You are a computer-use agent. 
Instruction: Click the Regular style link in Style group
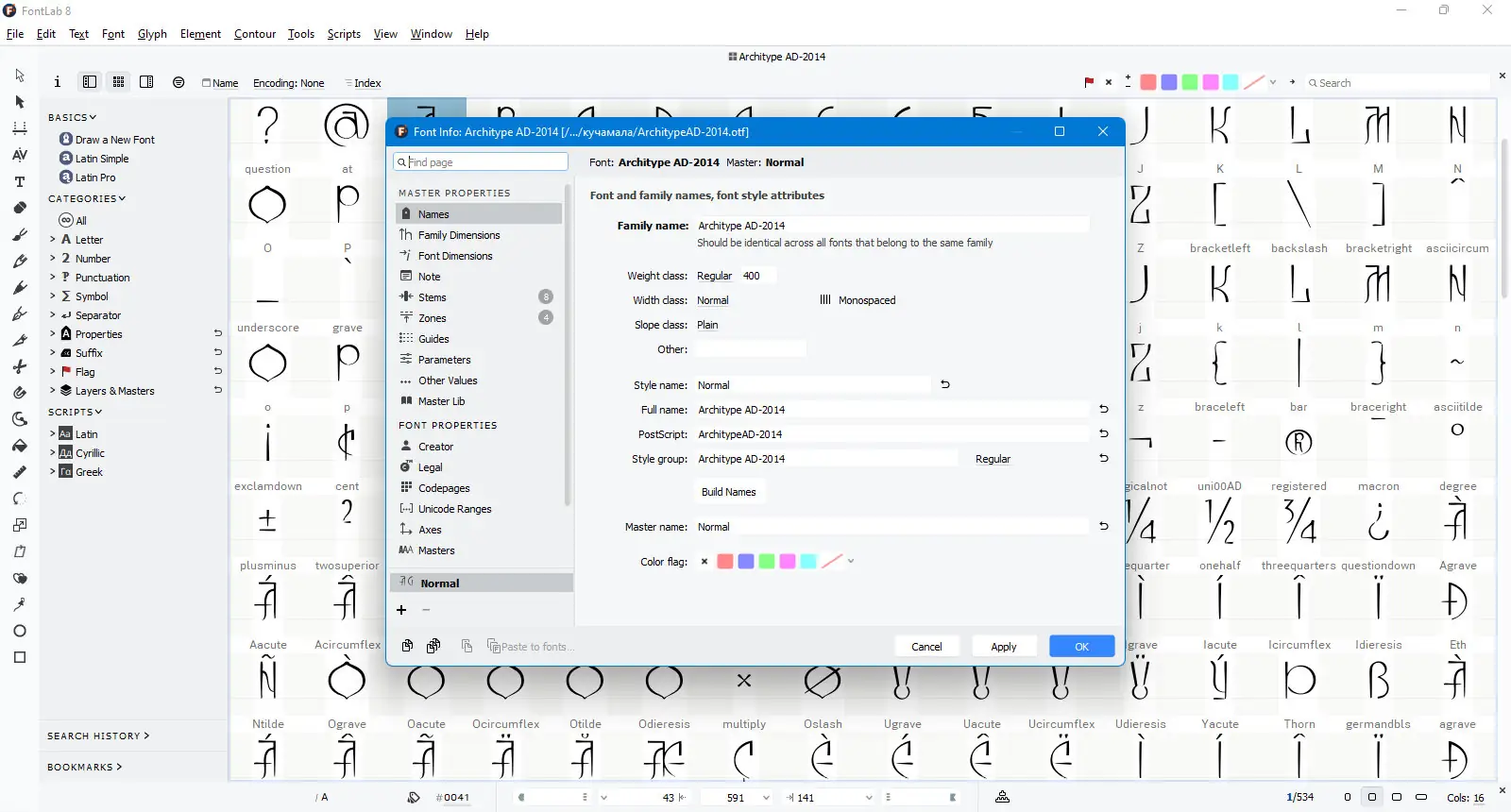pyautogui.click(x=993, y=459)
